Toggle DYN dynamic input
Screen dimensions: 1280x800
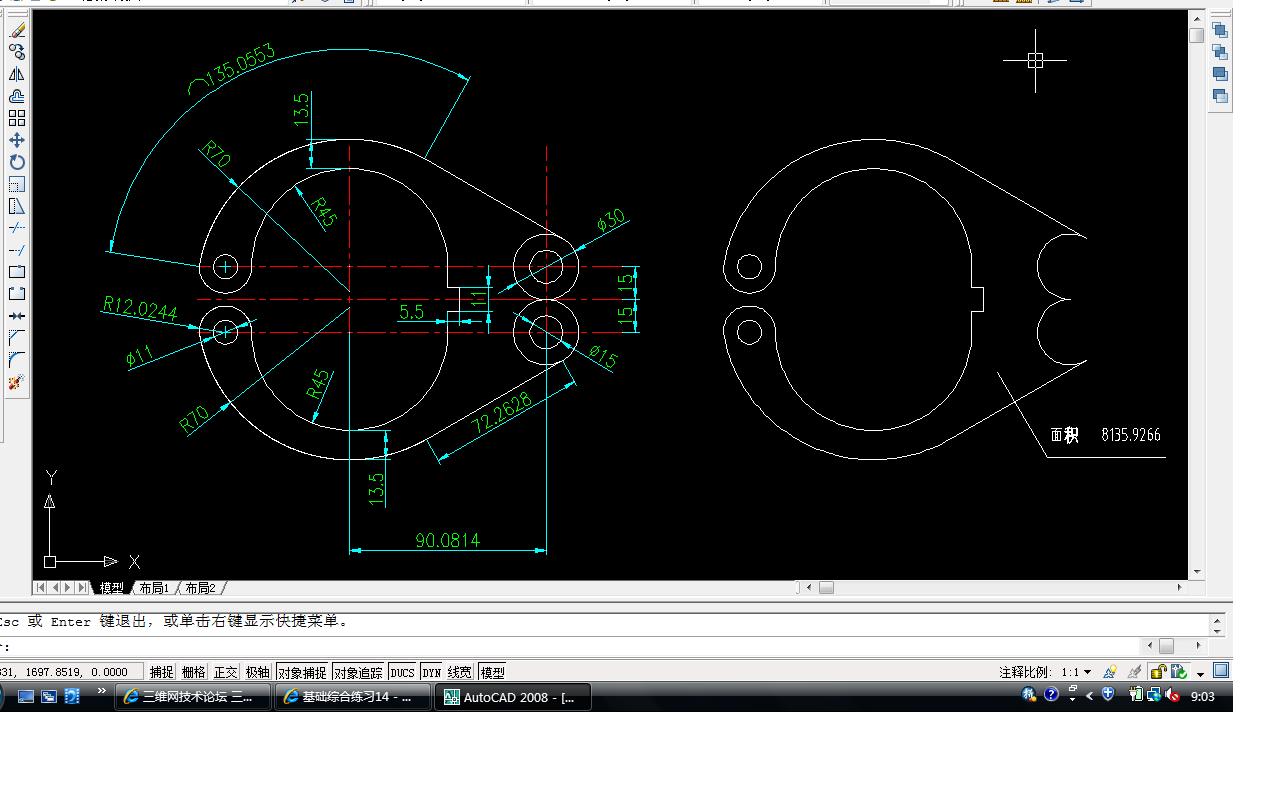tap(432, 672)
